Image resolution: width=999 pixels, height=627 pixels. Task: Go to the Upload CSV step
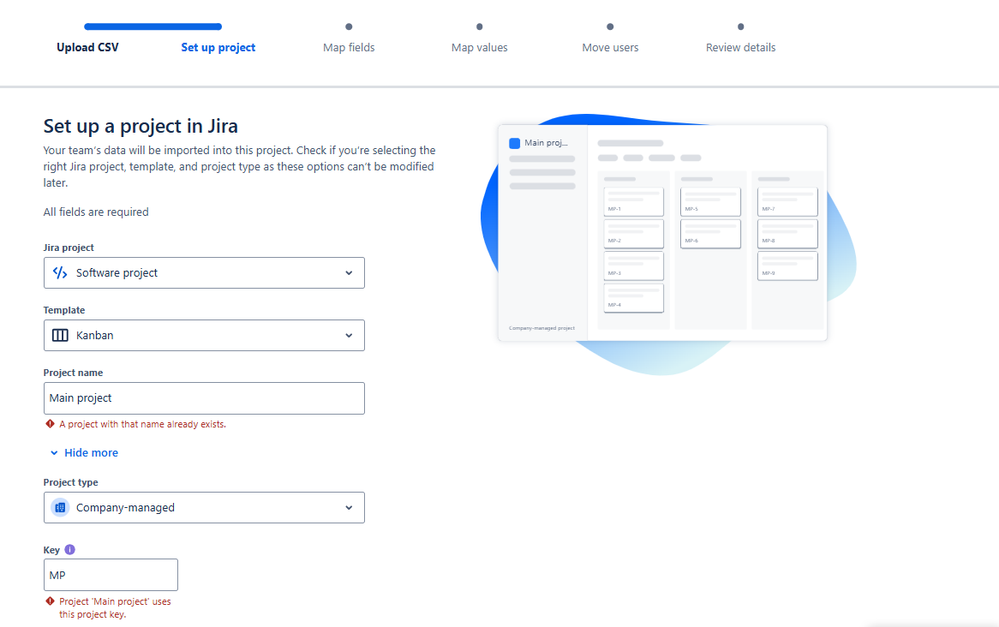point(87,47)
